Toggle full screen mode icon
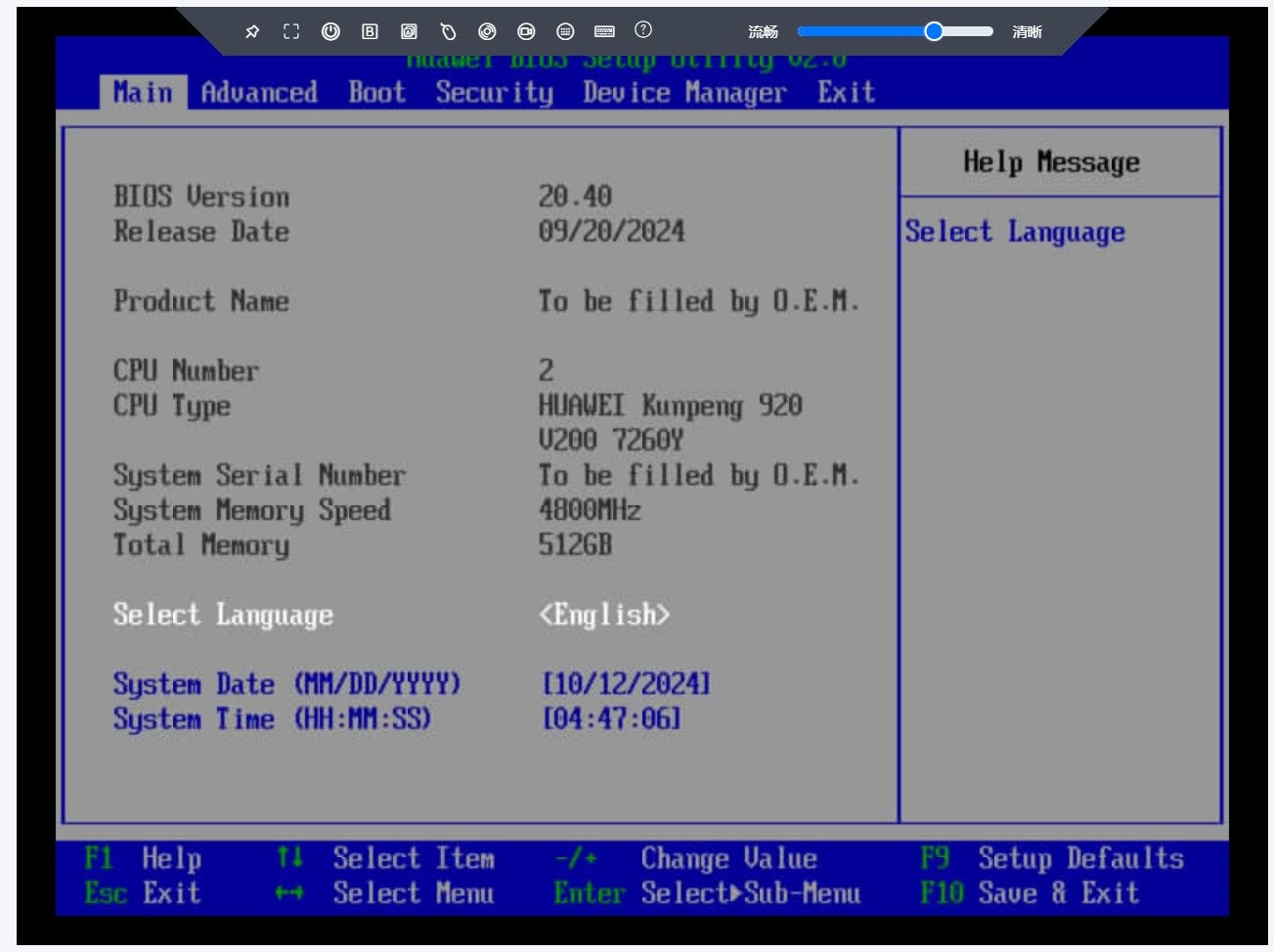1274x952 pixels. click(x=291, y=31)
